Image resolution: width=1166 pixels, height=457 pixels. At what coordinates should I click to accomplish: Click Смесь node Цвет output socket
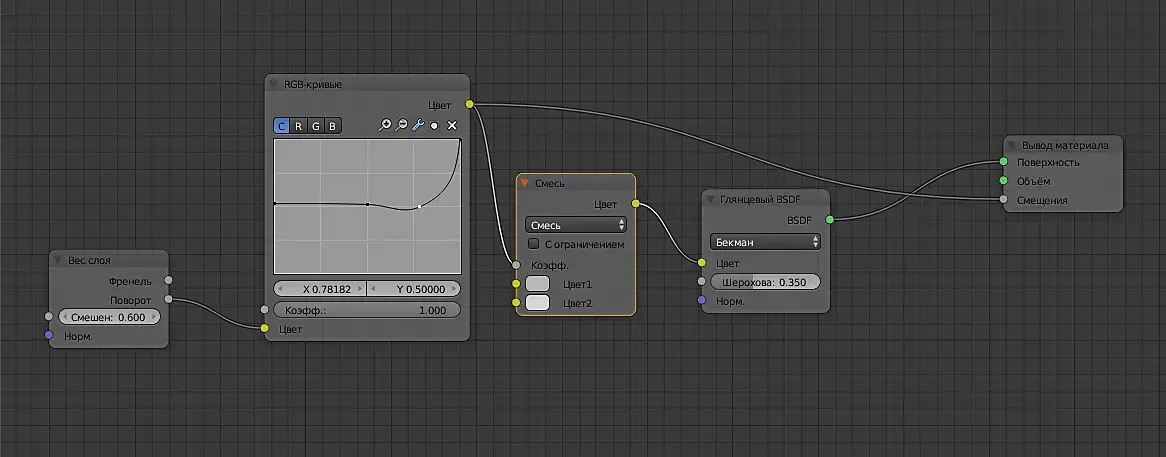coord(635,203)
